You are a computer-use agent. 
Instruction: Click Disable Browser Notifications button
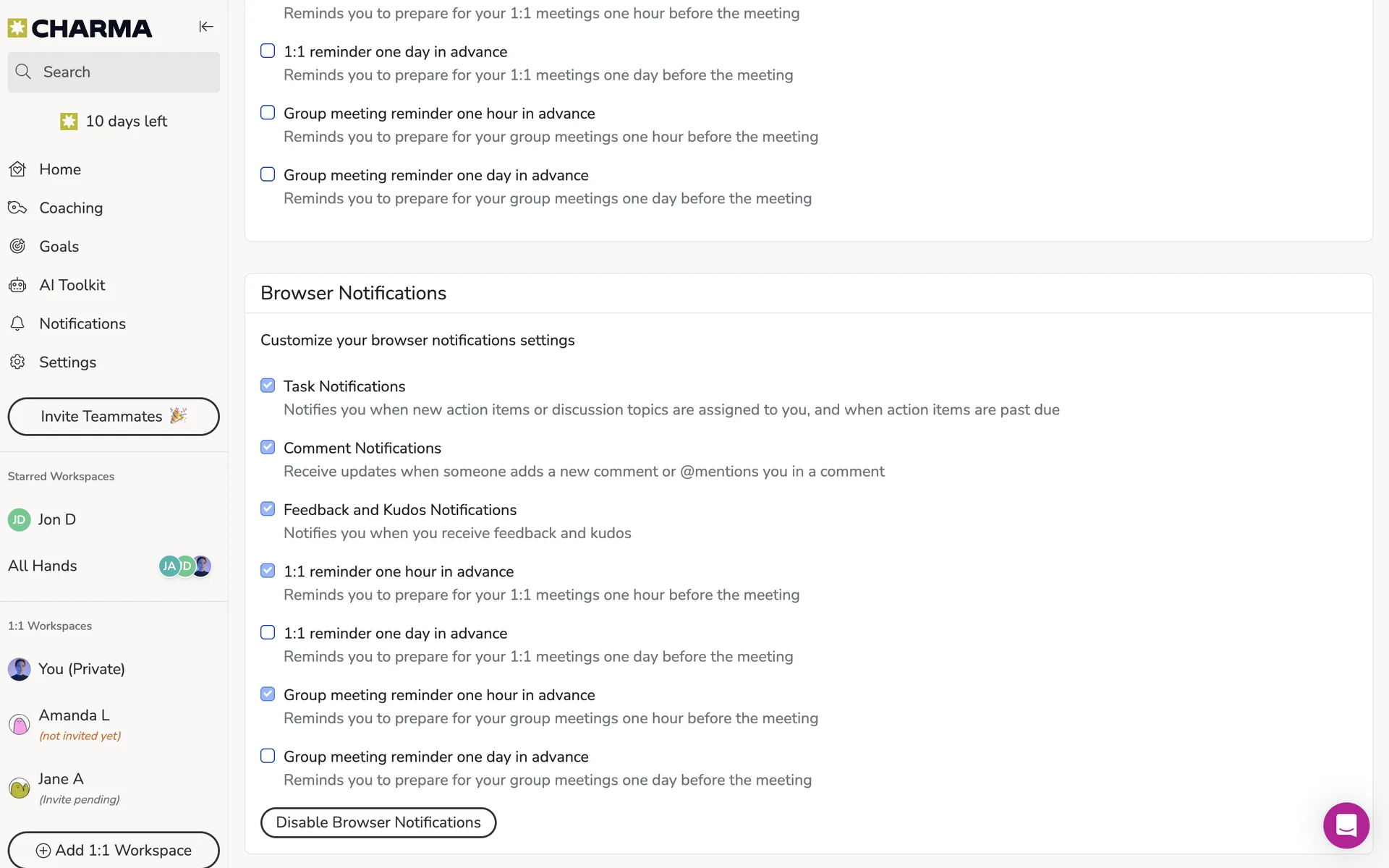click(378, 822)
